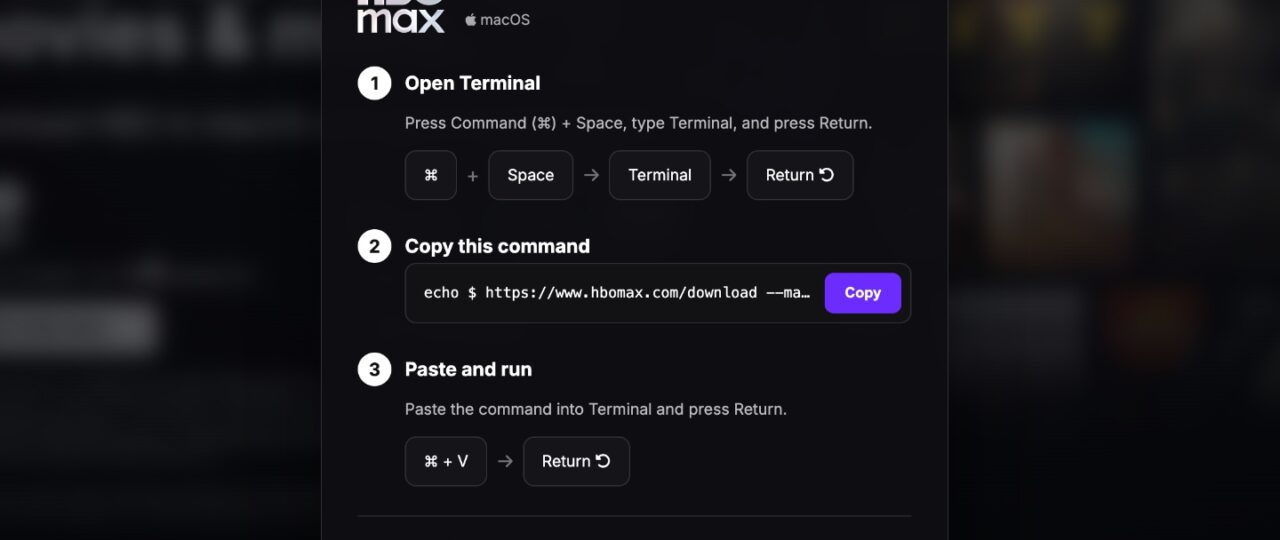Click the "Paste the command into Terminal" text
Image resolution: width=1280 pixels, height=540 pixels.
tap(595, 409)
